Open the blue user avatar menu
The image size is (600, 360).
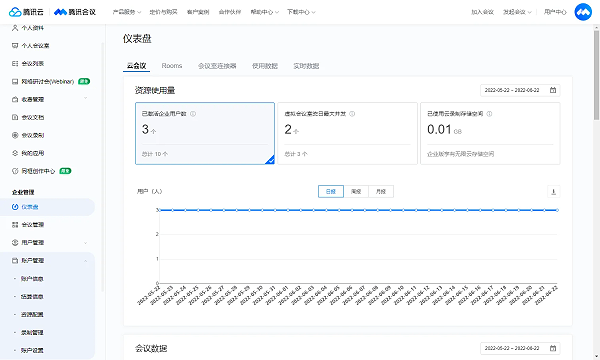pos(583,12)
